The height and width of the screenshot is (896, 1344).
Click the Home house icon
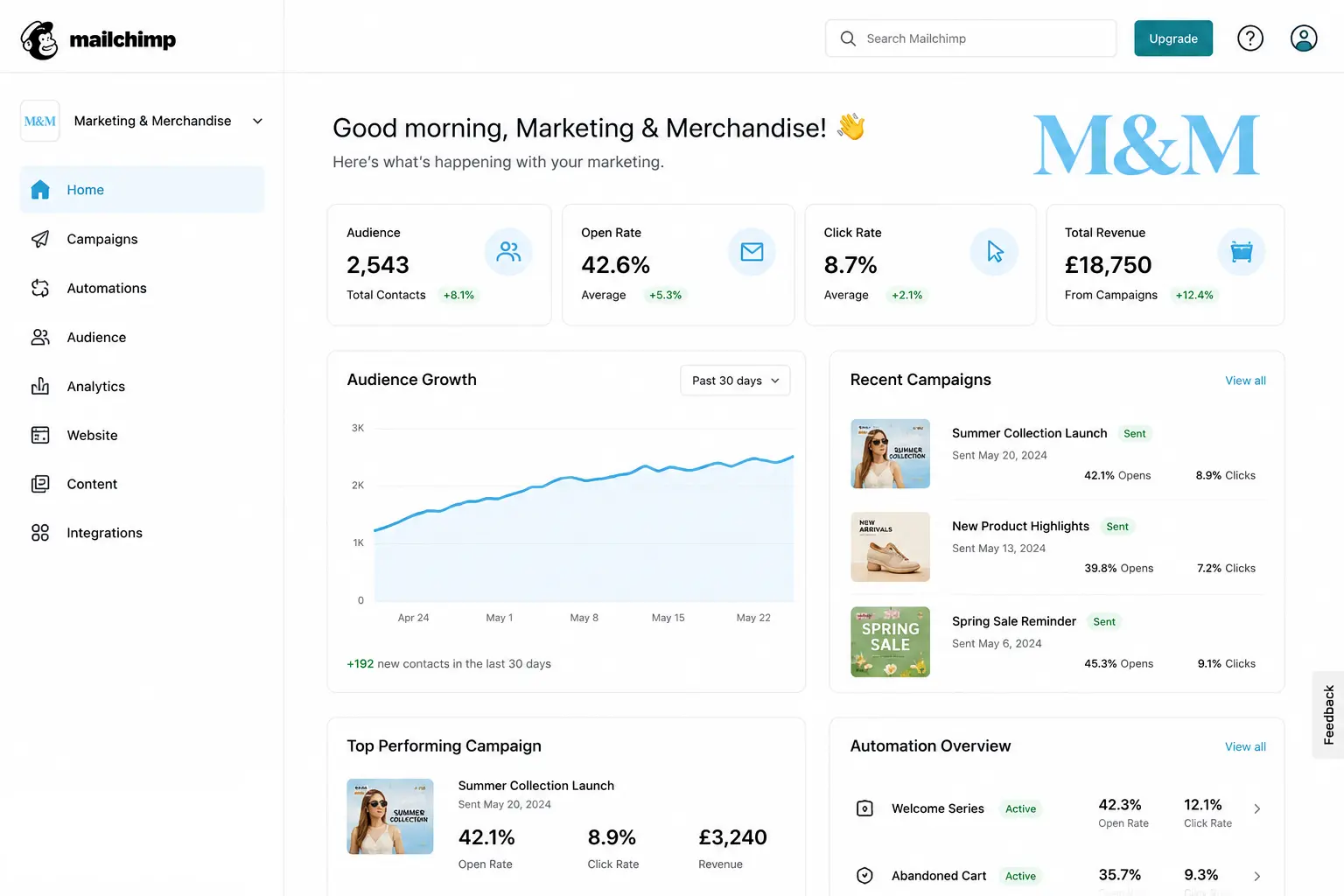click(40, 190)
